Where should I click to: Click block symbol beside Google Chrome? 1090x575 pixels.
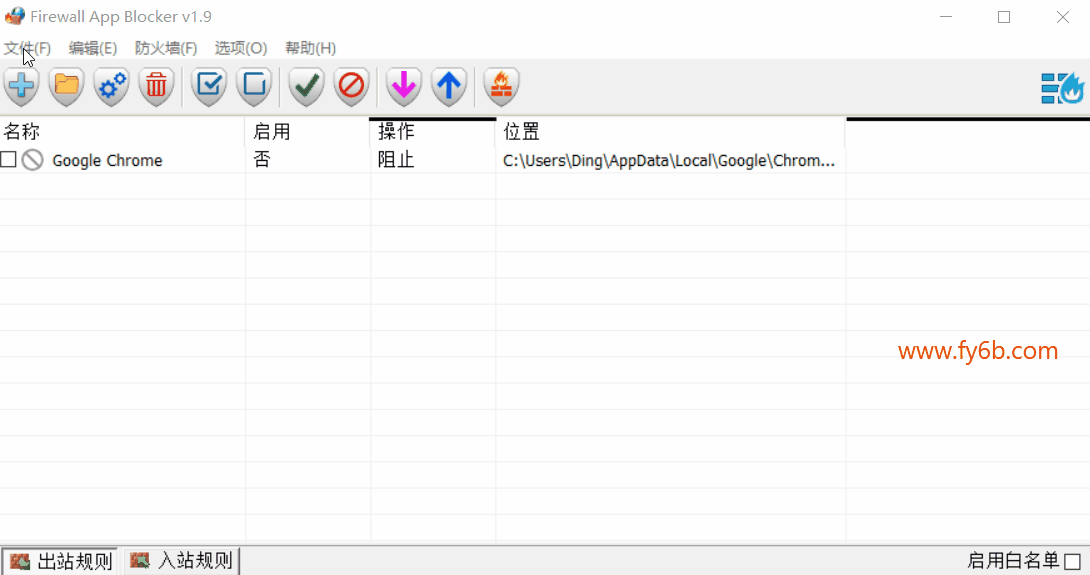[33, 160]
